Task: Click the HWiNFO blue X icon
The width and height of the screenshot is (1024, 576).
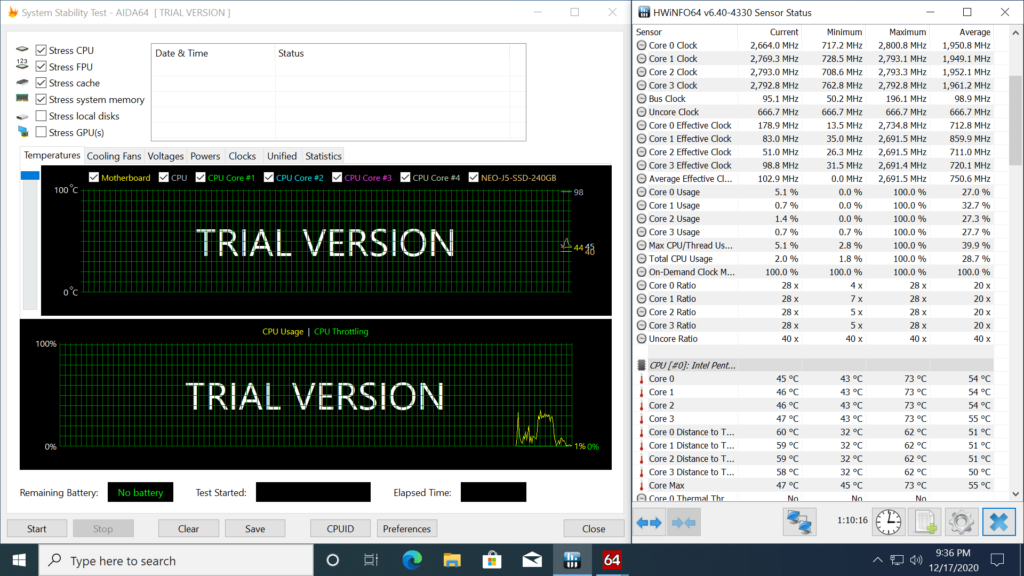Action: 998,522
